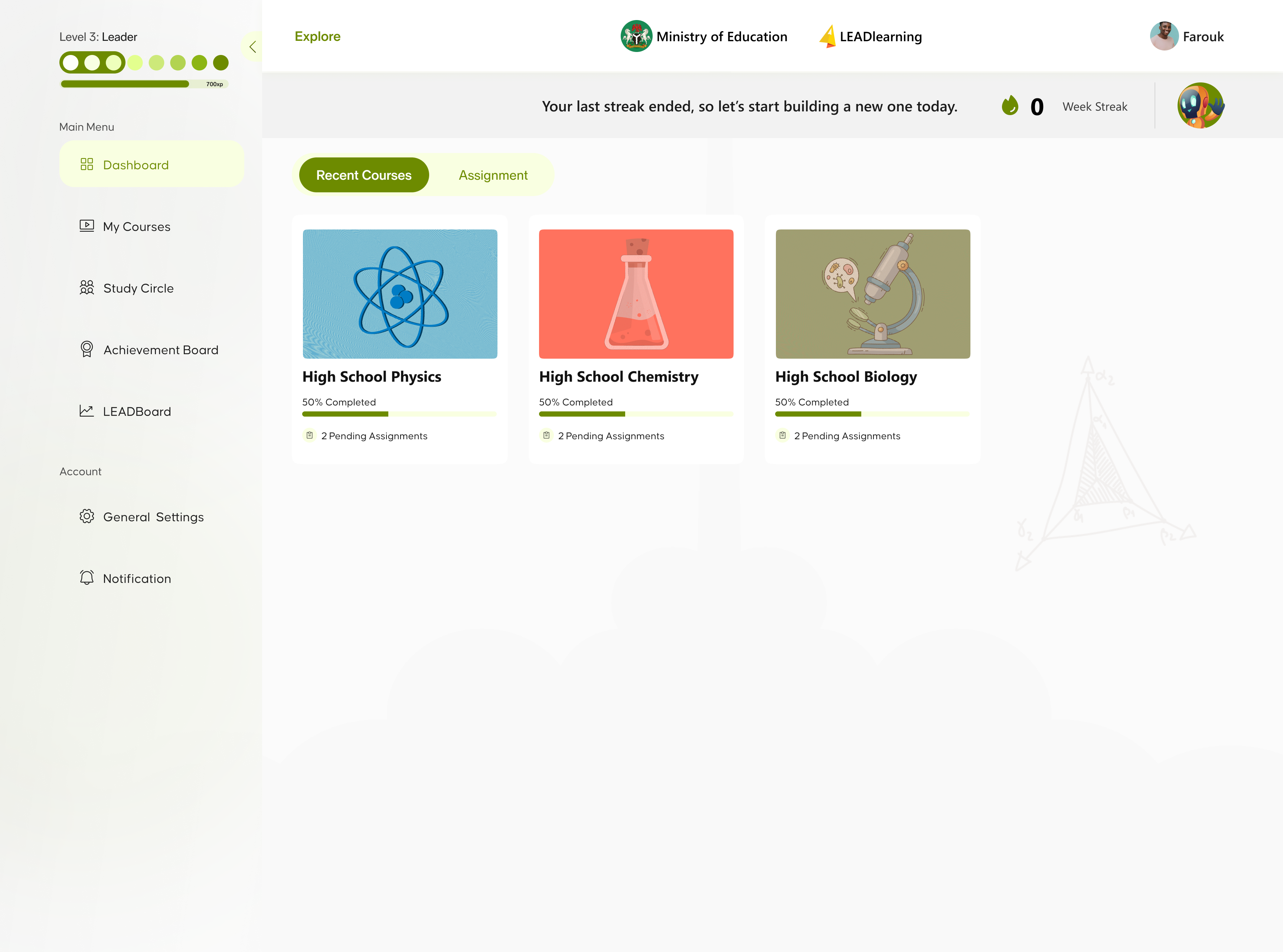Click the green flame streak icon
The image size is (1283, 952).
click(1010, 105)
